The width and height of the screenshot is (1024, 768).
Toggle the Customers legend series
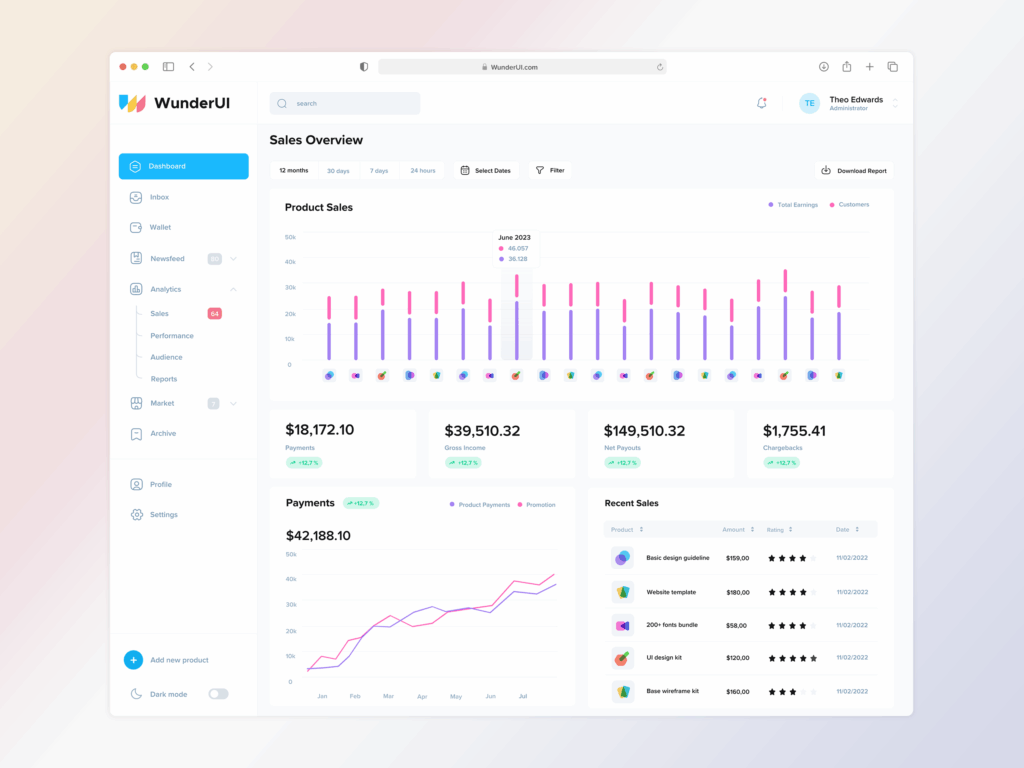849,205
